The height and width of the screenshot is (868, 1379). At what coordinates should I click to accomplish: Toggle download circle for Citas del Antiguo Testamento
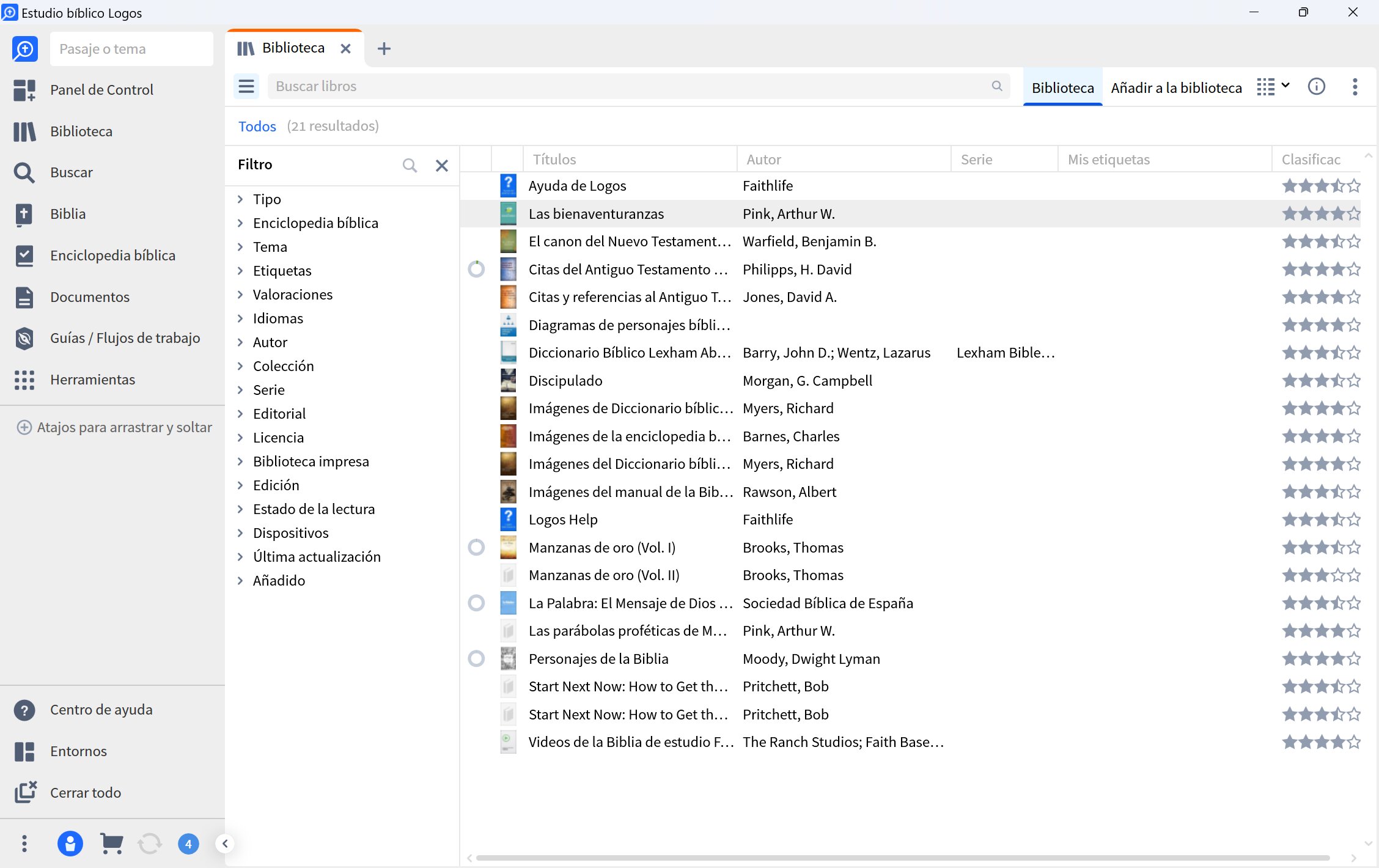click(x=476, y=269)
